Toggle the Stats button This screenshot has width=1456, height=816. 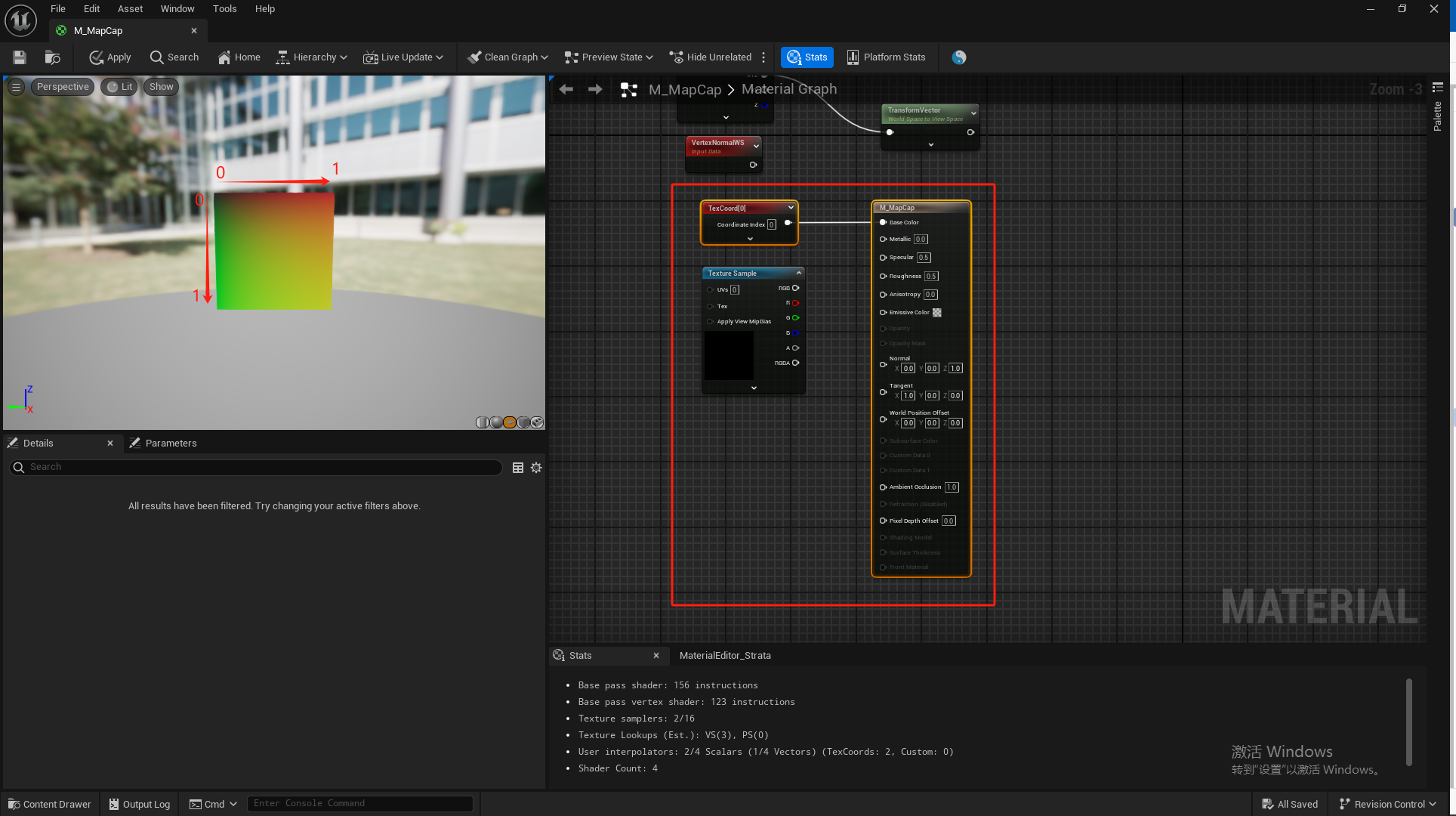pos(807,57)
